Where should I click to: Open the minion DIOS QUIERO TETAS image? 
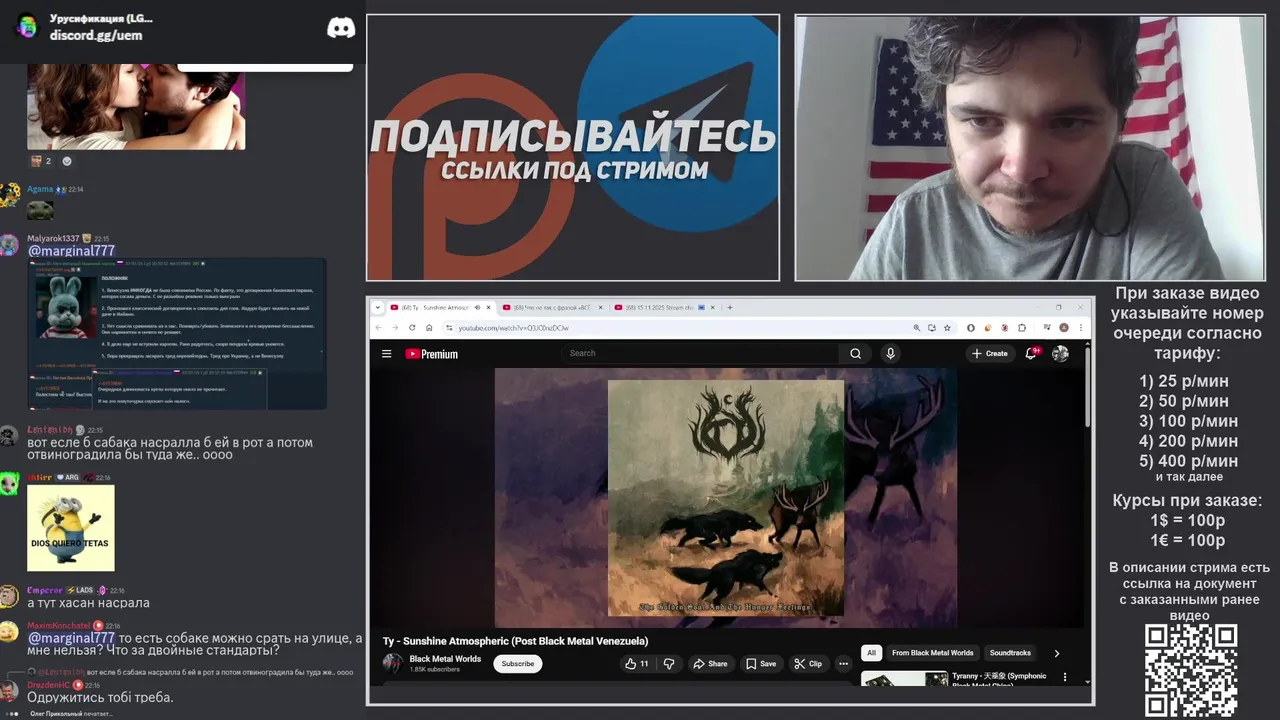(71, 528)
